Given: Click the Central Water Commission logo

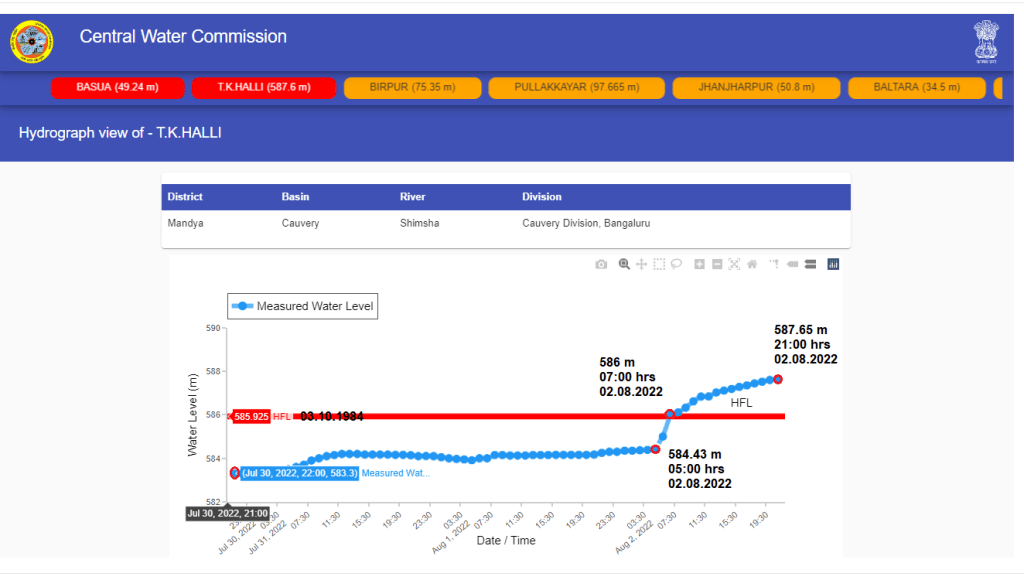Looking at the screenshot, I should coord(32,40).
